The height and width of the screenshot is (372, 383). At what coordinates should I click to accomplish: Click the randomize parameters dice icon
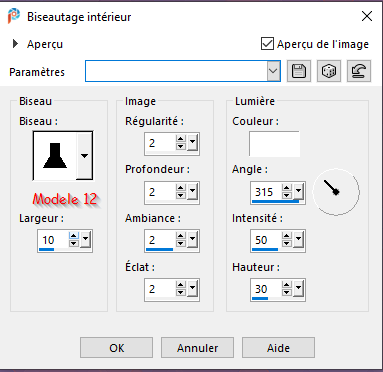point(329,71)
